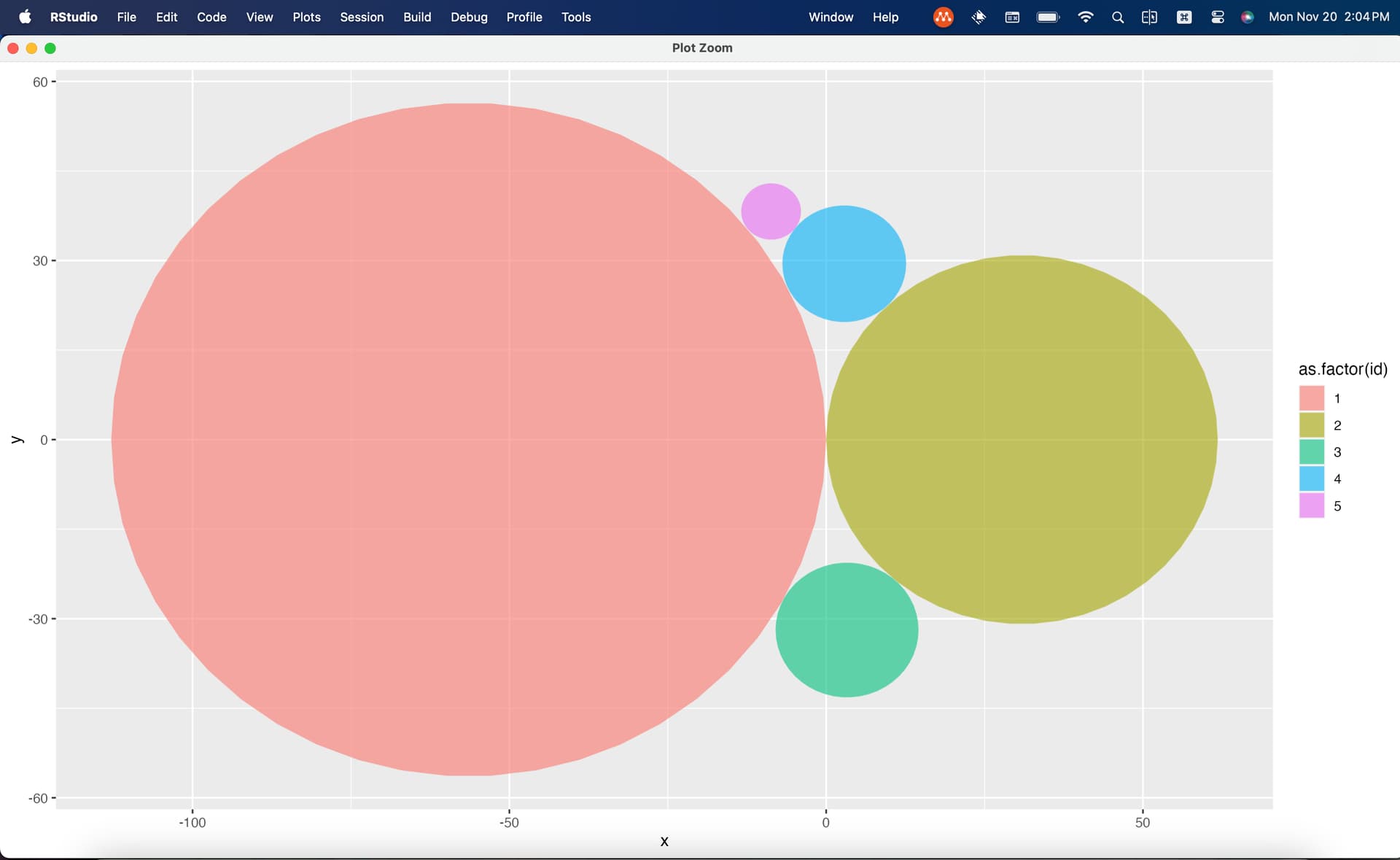
Task: Click the green circle in the plot
Action: click(x=847, y=629)
